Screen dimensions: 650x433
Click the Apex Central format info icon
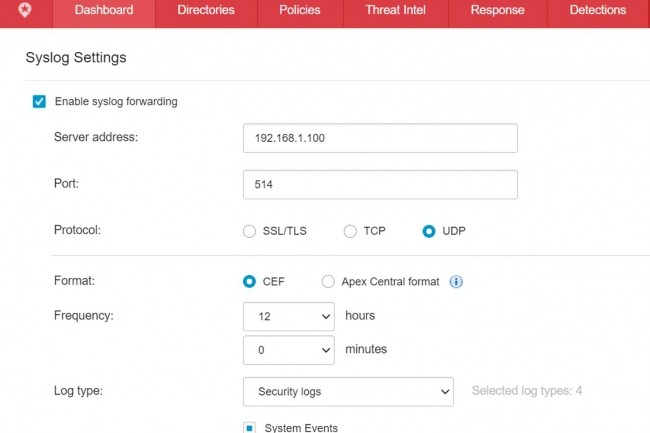456,282
